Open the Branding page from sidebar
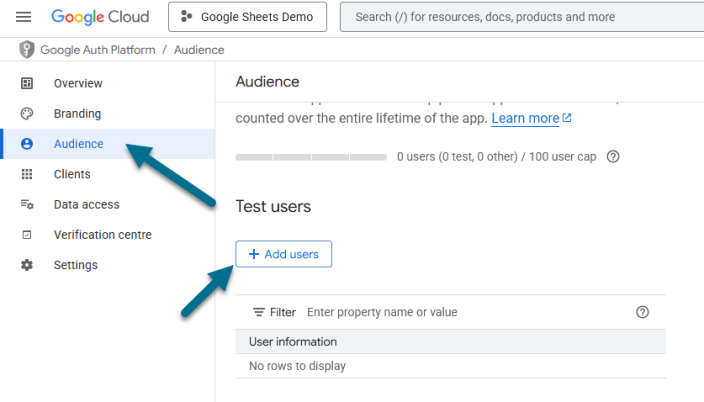 coord(77,114)
